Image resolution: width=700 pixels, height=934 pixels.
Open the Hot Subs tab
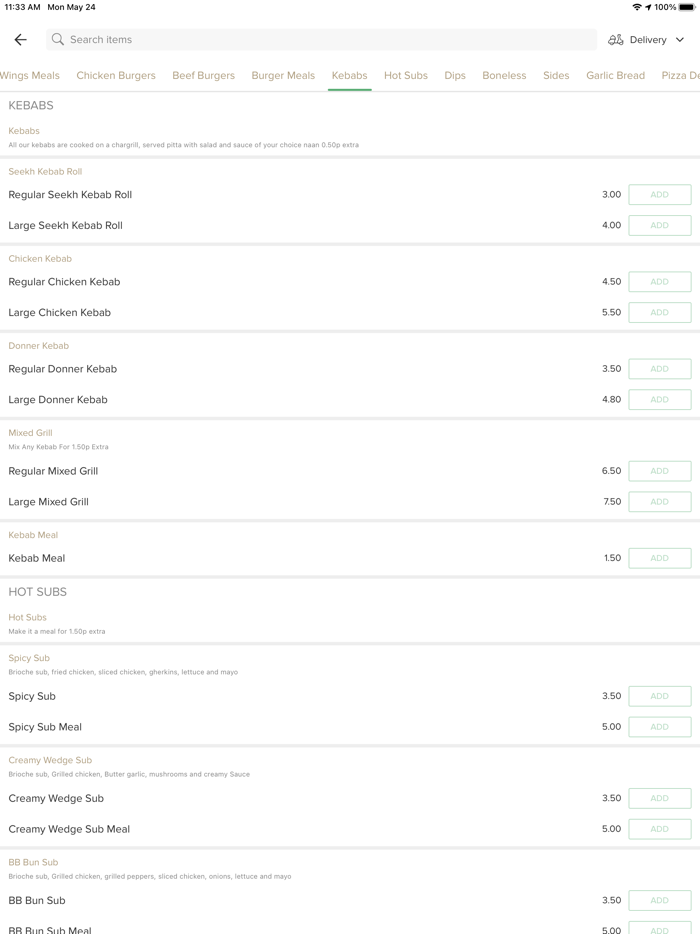(x=406, y=75)
